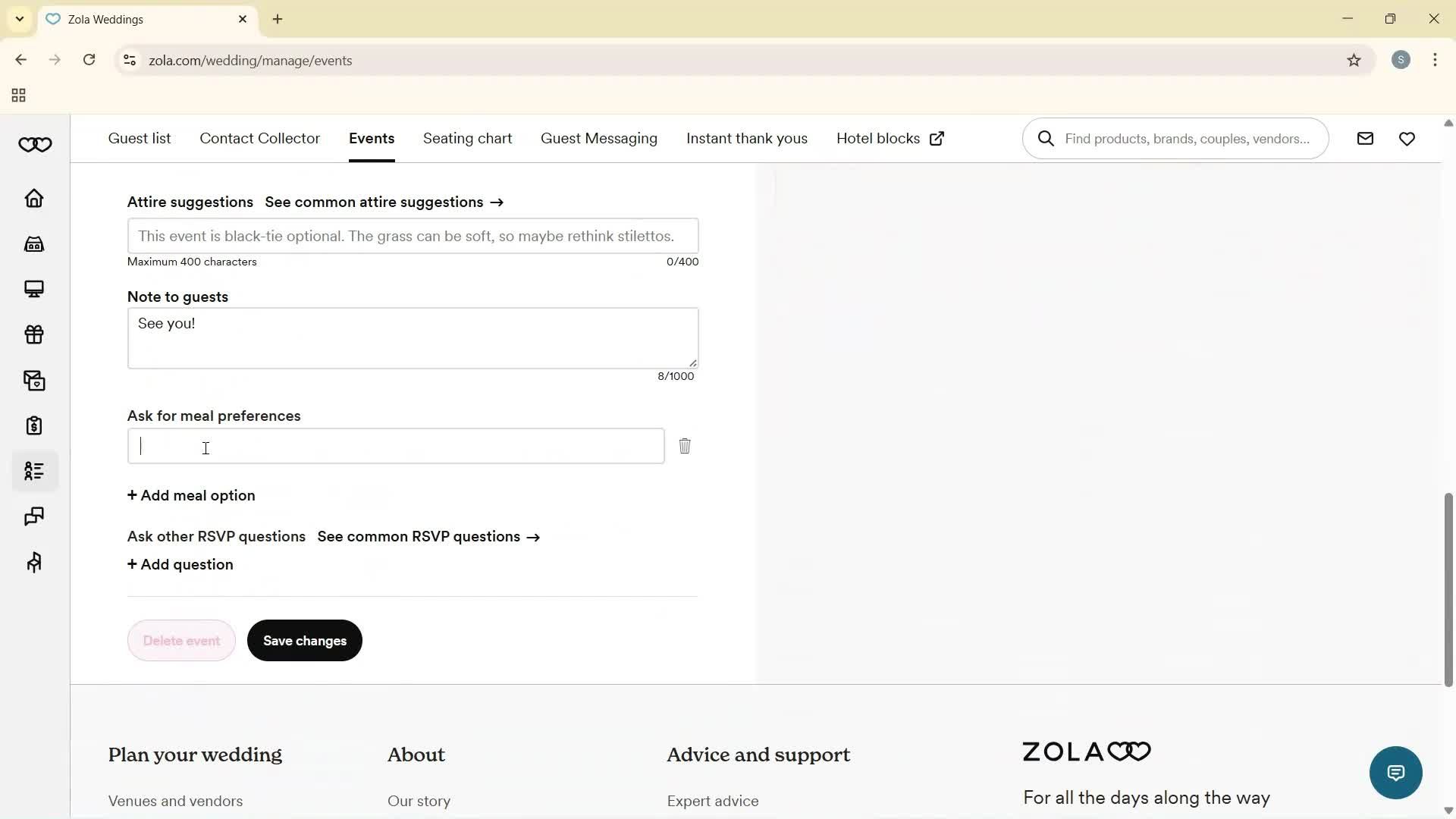Open the gifts sidebar icon
The height and width of the screenshot is (819, 1456).
pyautogui.click(x=35, y=334)
